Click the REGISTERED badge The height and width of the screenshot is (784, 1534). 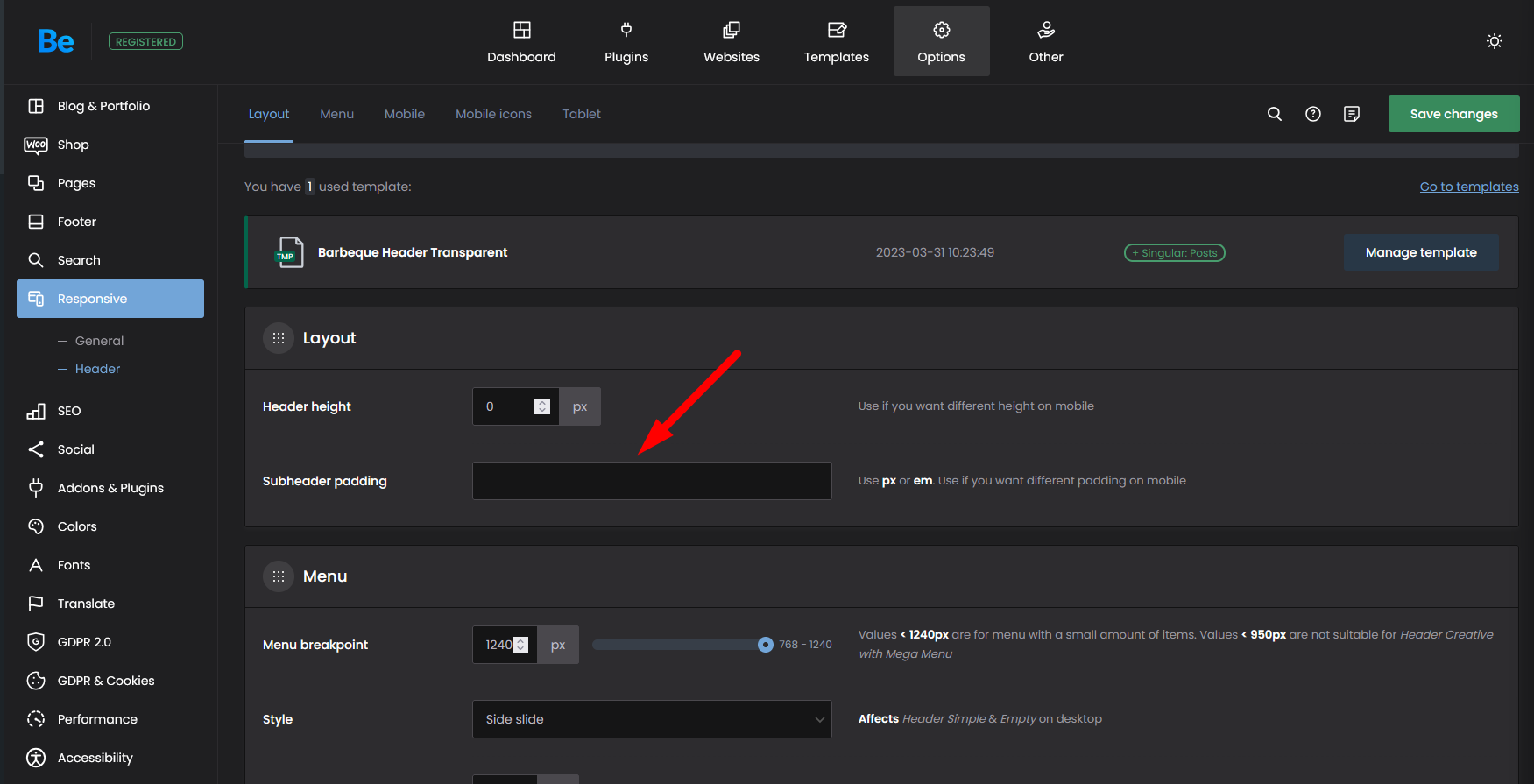click(x=145, y=41)
